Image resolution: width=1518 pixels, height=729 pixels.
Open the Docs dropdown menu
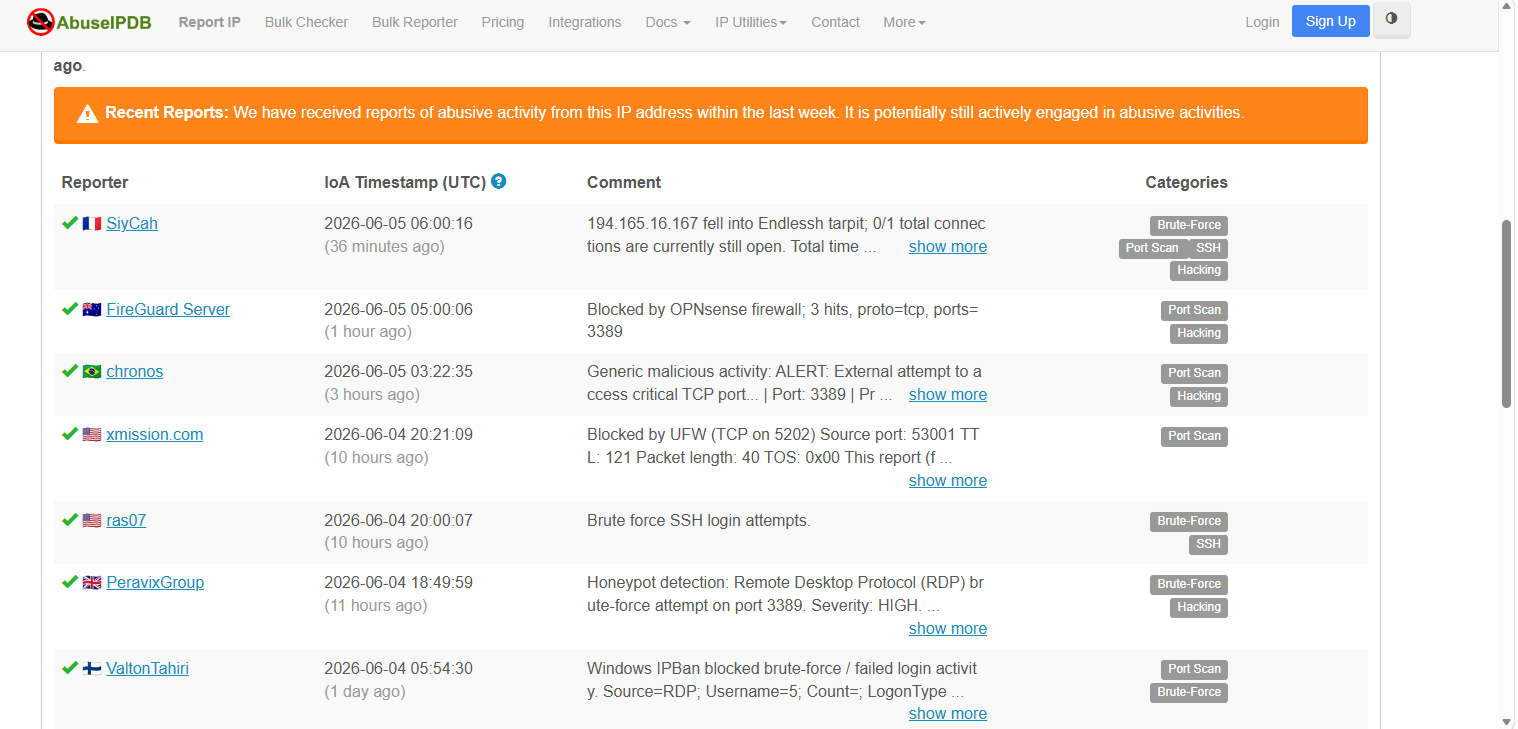[x=668, y=22]
